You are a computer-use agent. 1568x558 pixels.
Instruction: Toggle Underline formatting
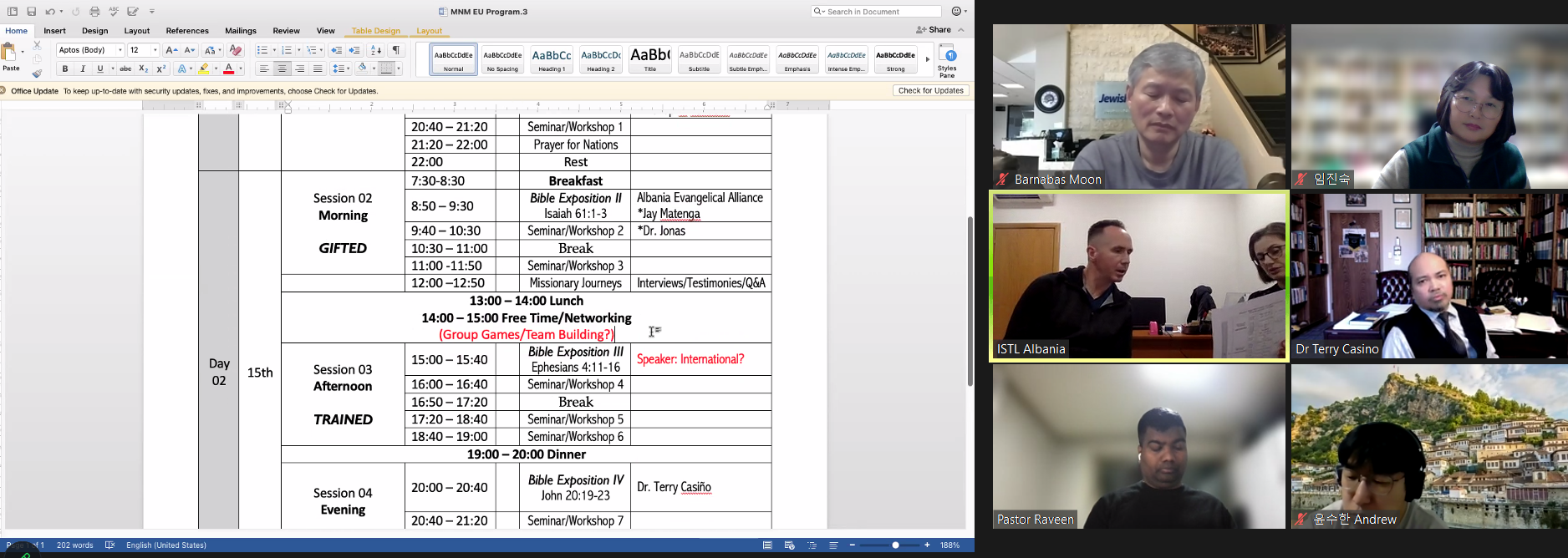click(100, 68)
